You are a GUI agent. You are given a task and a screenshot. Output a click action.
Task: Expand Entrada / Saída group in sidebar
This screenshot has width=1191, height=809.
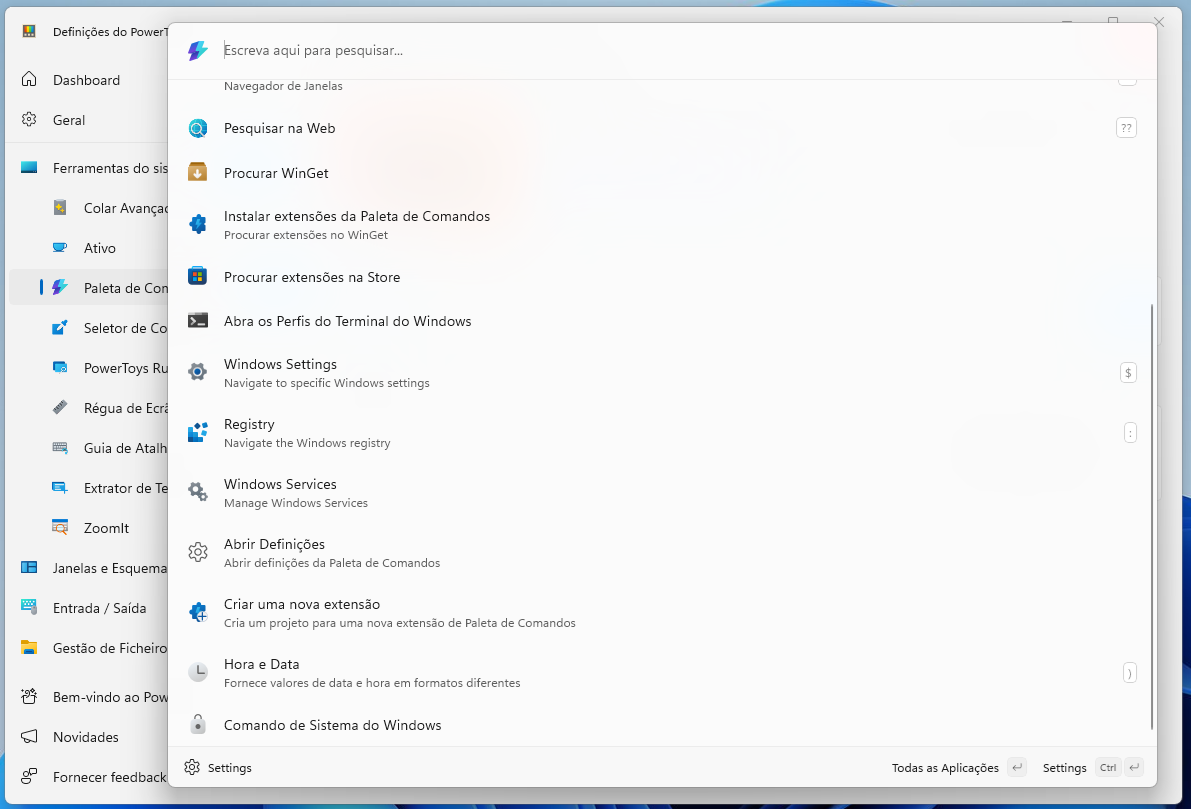88,608
